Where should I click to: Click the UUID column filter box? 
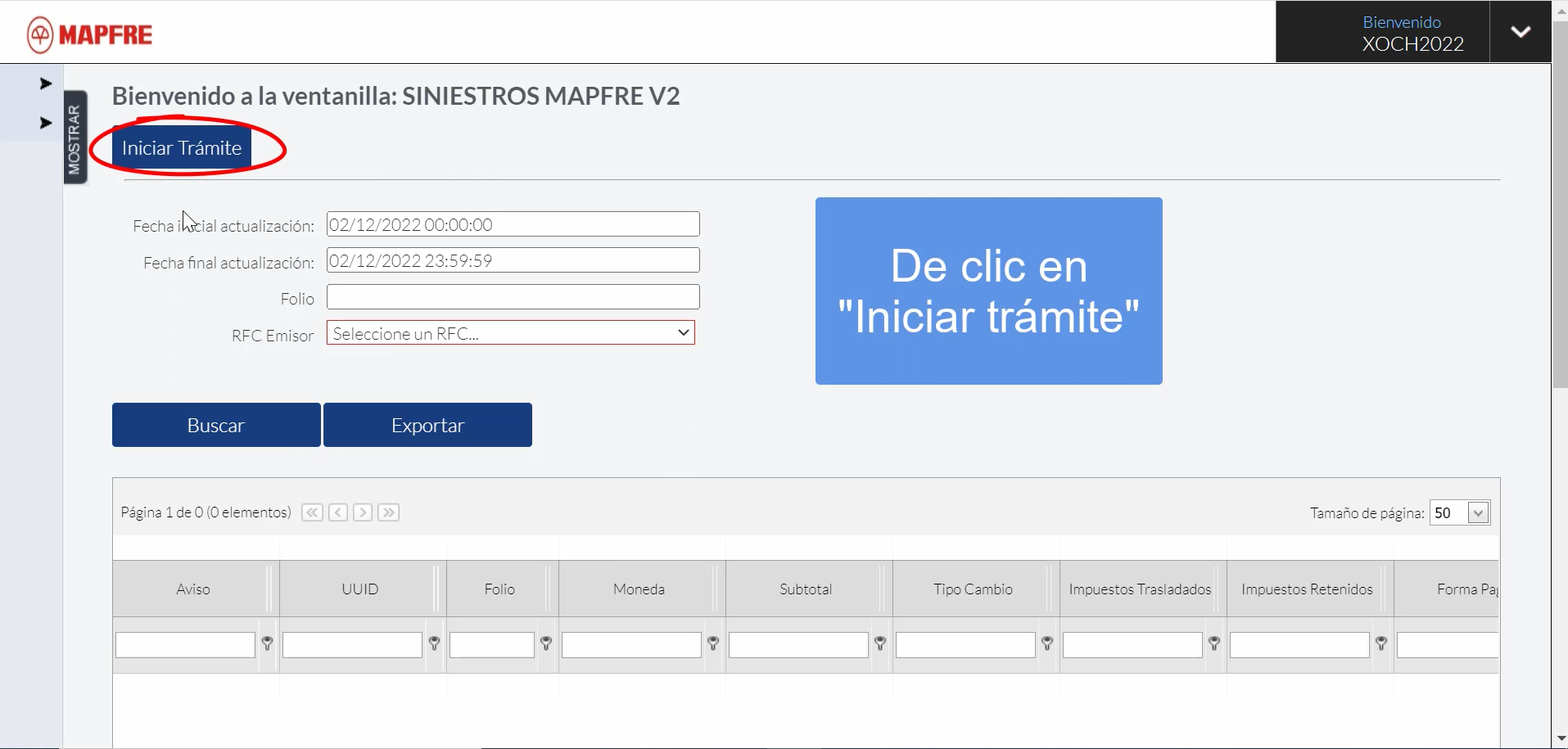coord(352,645)
